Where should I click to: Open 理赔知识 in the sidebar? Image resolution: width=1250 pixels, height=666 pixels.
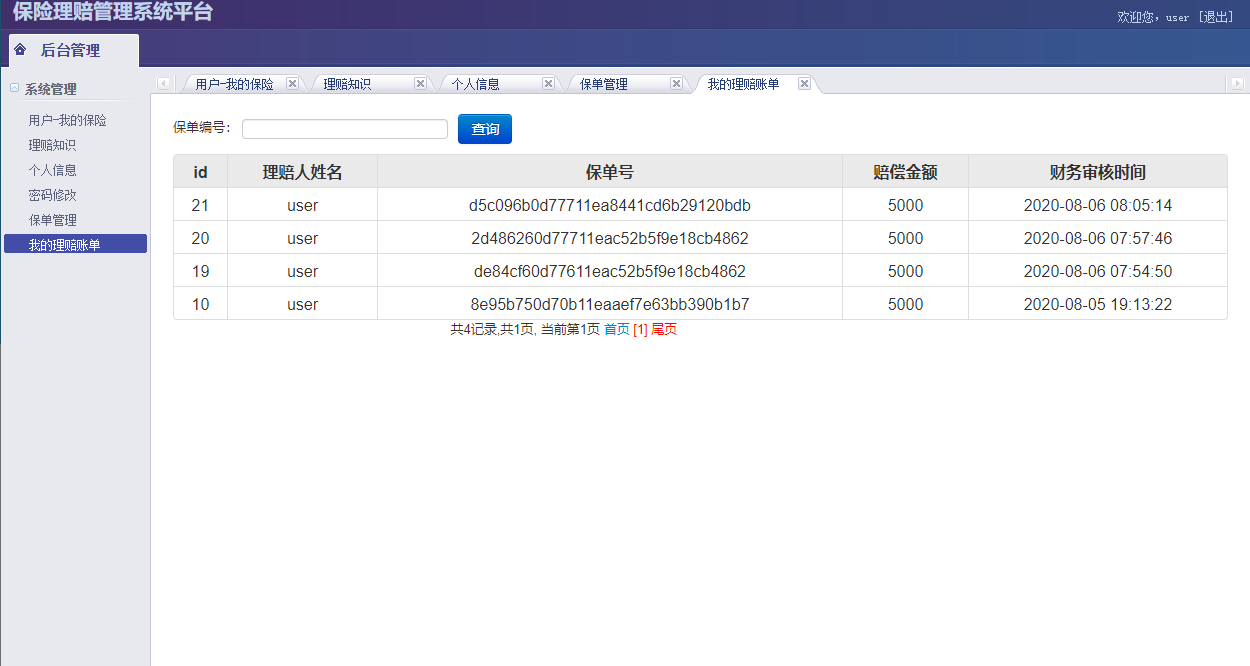[x=52, y=145]
